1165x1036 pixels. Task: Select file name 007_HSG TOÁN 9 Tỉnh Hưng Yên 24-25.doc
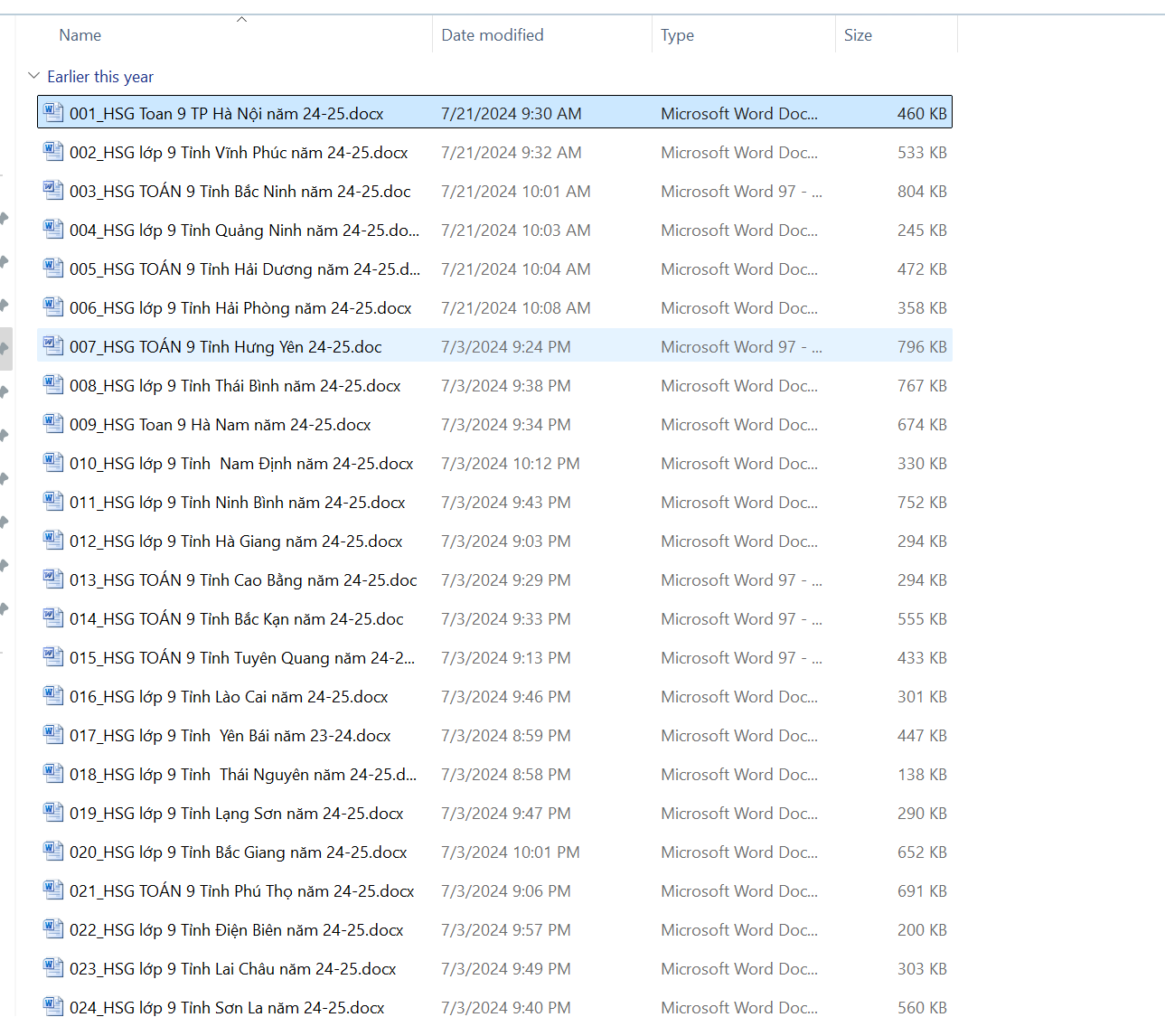coord(226,347)
